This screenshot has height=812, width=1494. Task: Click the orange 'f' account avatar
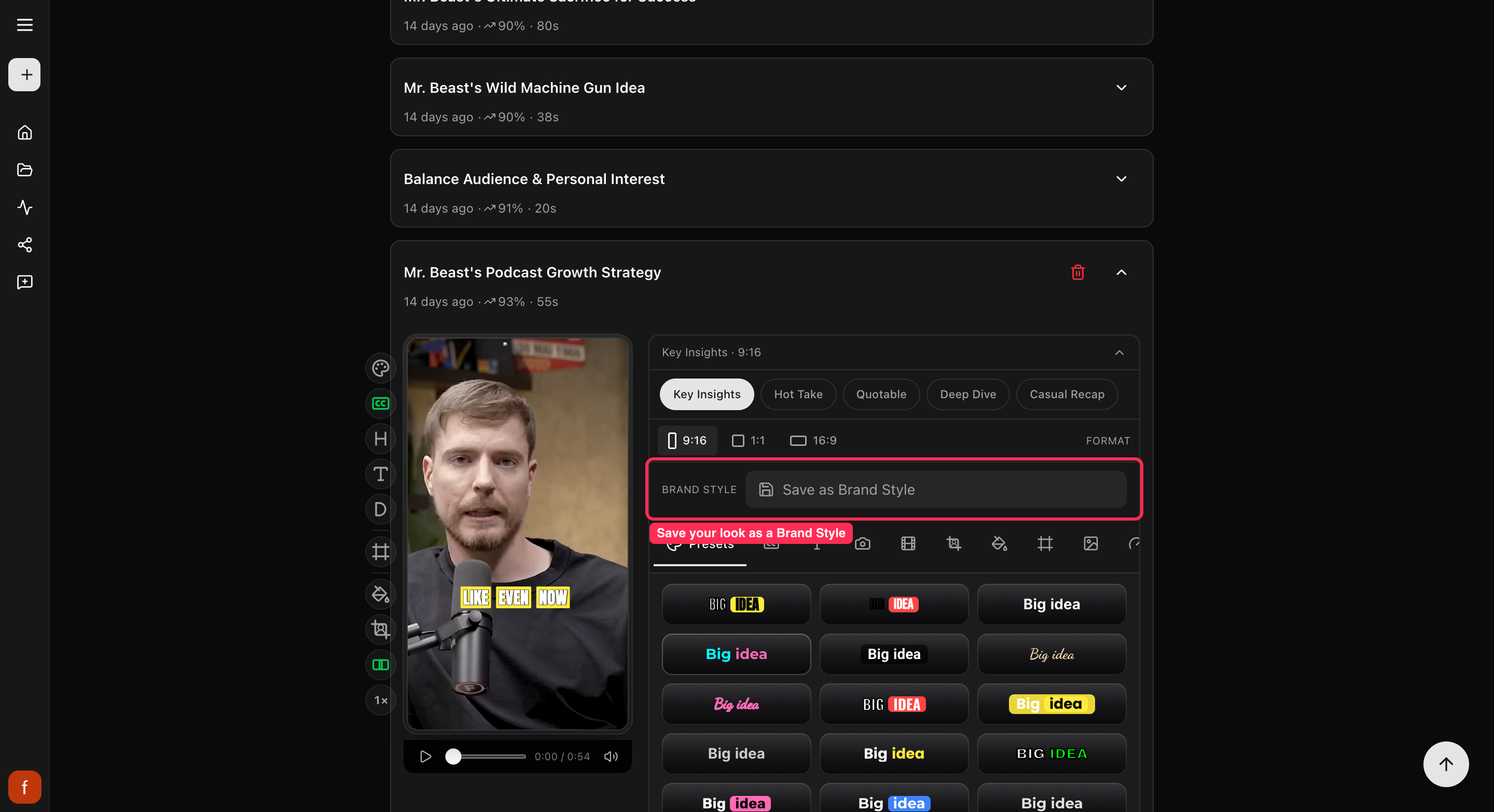24,787
